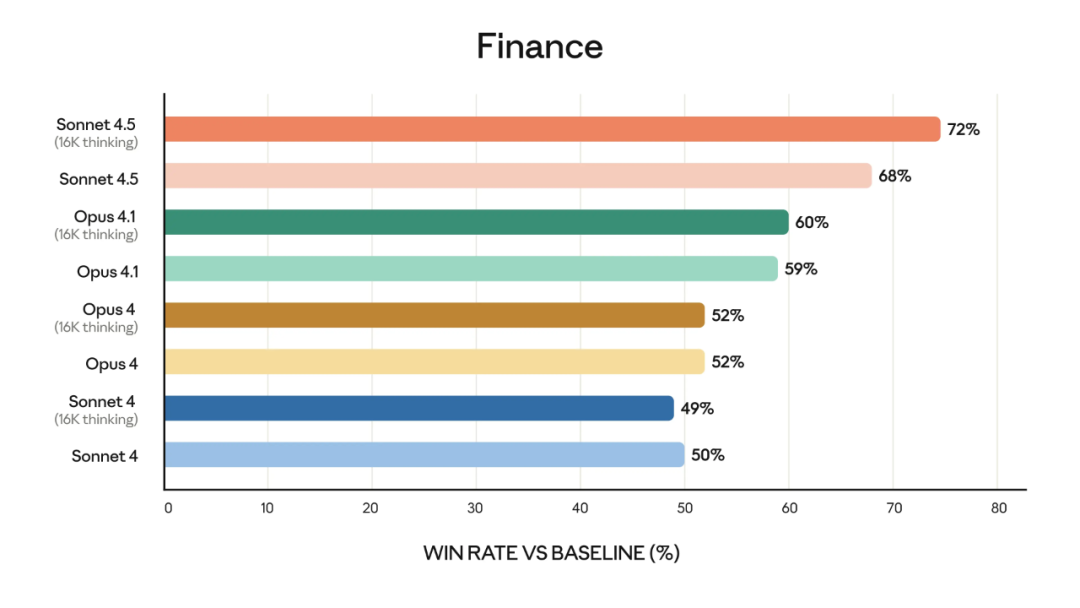Click the WIN RATE VS BASELINE axis title
Viewport: 1080px width, 608px height.
point(551,552)
